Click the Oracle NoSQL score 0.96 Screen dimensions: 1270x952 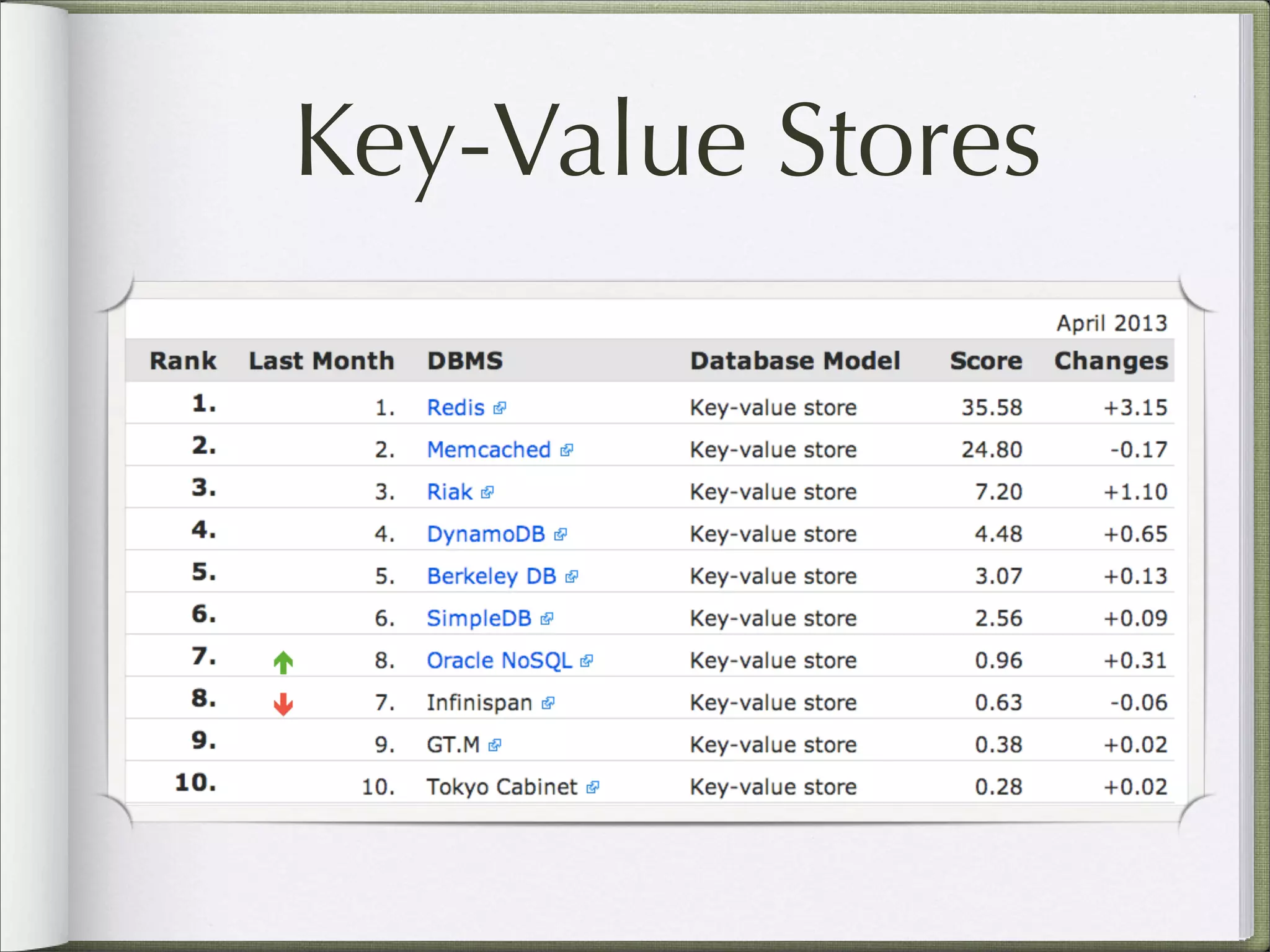(x=998, y=661)
